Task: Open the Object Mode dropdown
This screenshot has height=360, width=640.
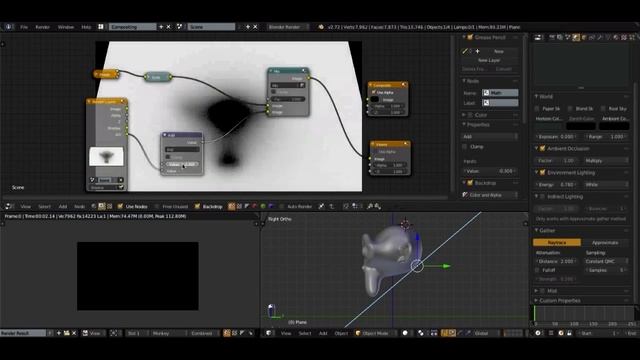Action: tap(375, 333)
